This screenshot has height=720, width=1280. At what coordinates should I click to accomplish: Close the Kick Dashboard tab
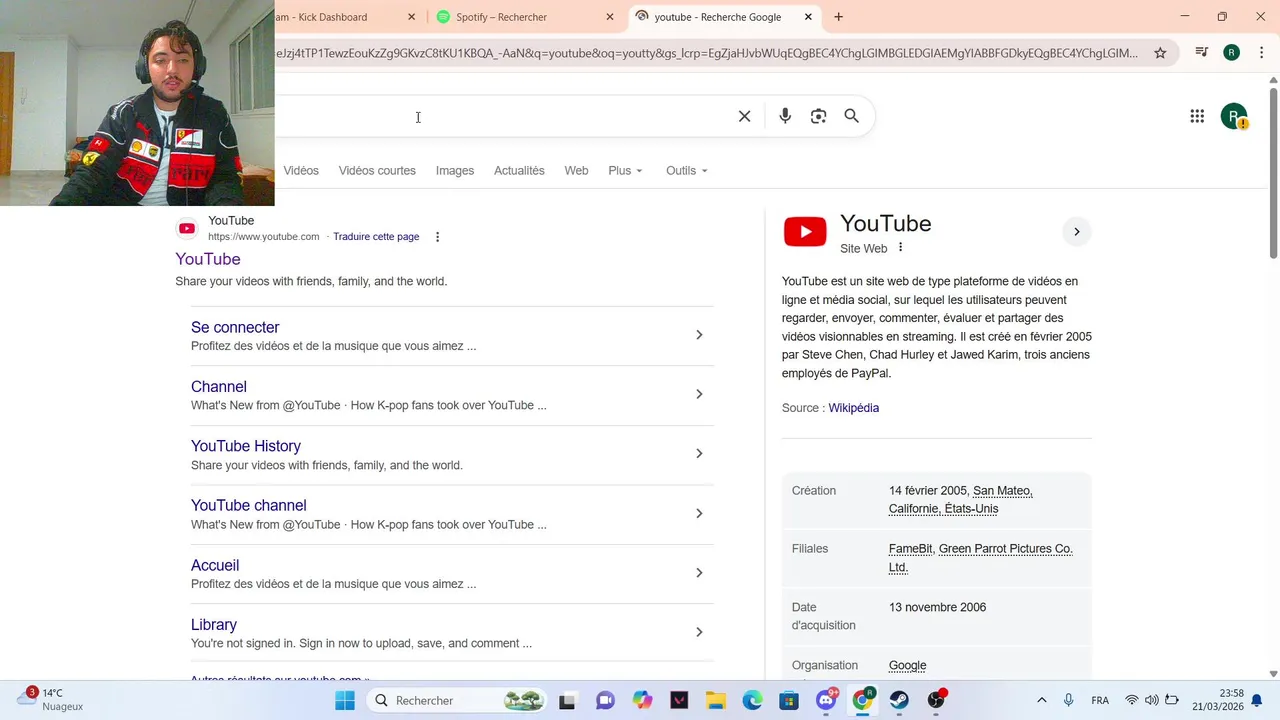(411, 17)
